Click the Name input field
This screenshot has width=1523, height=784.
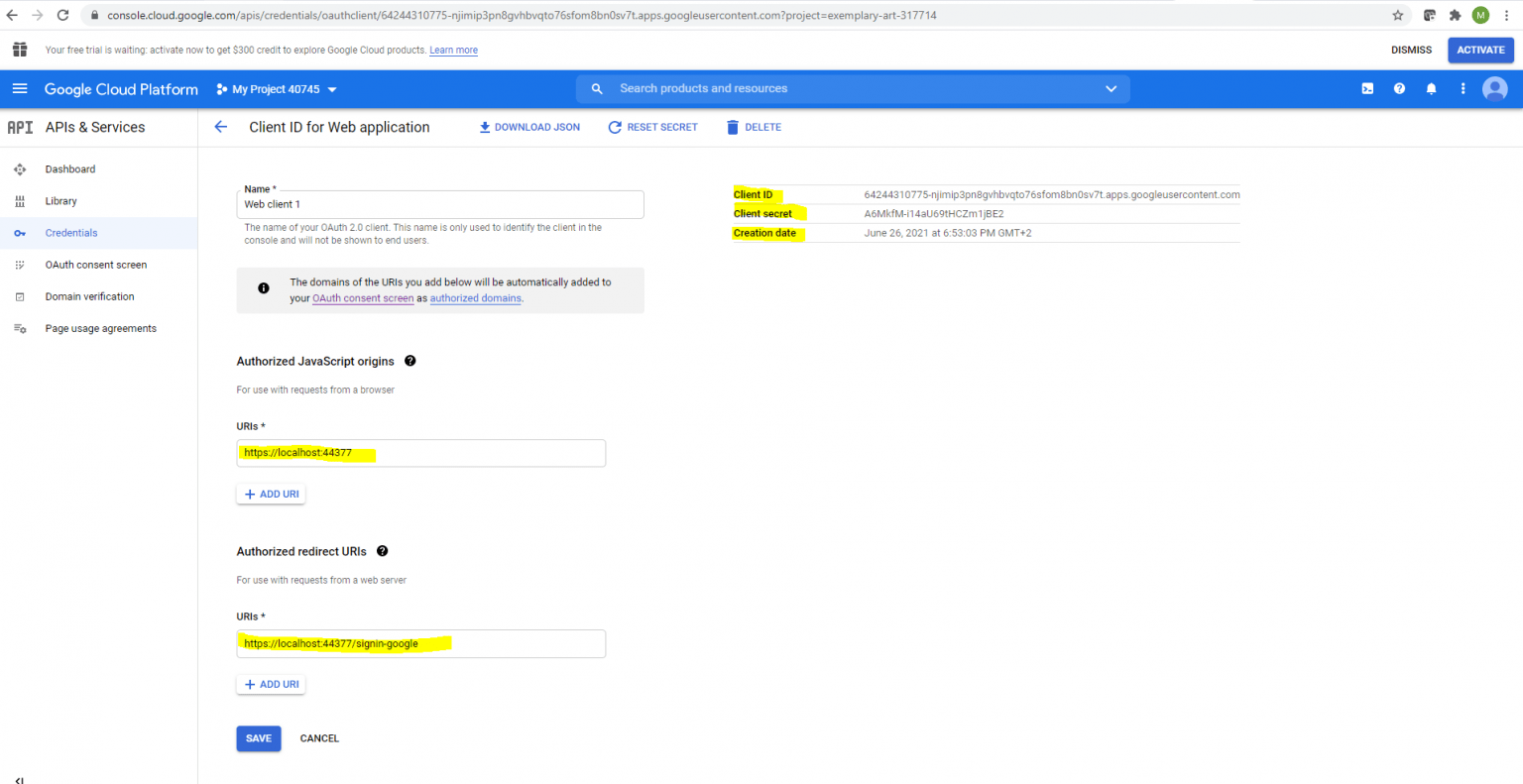tap(440, 205)
